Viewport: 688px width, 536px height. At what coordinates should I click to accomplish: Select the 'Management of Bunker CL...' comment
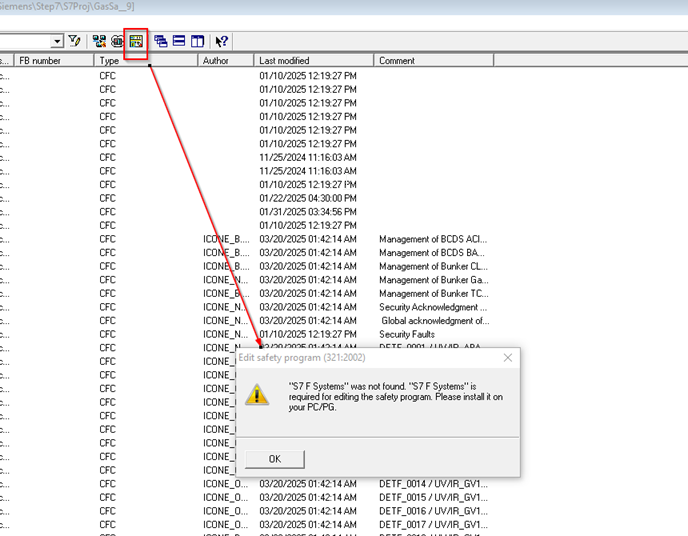tap(434, 266)
